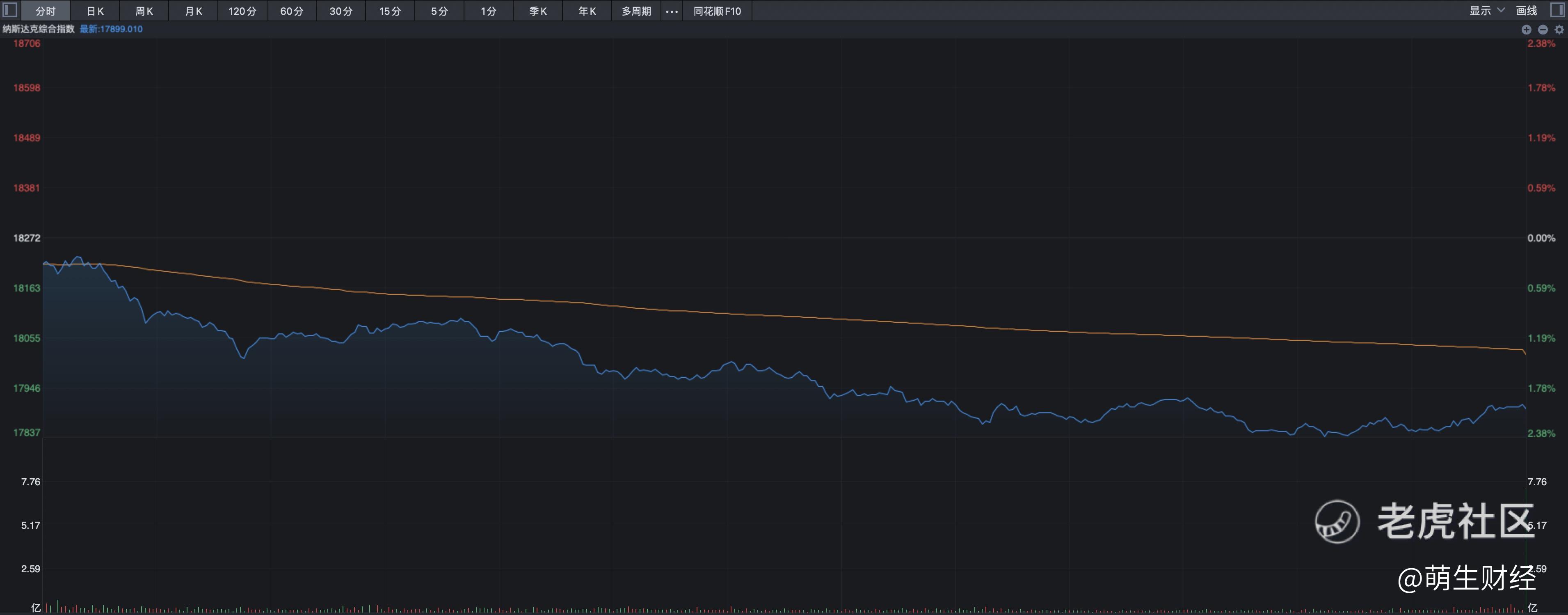Viewport: 1568px width, 615px height.
Task: Click the zoom out minus icon
Action: click(x=1543, y=29)
